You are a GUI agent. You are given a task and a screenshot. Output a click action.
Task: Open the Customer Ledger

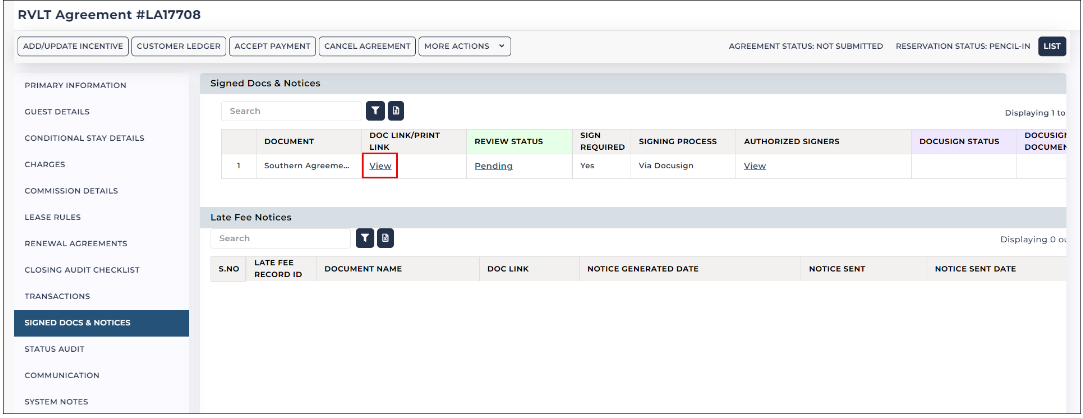point(178,46)
